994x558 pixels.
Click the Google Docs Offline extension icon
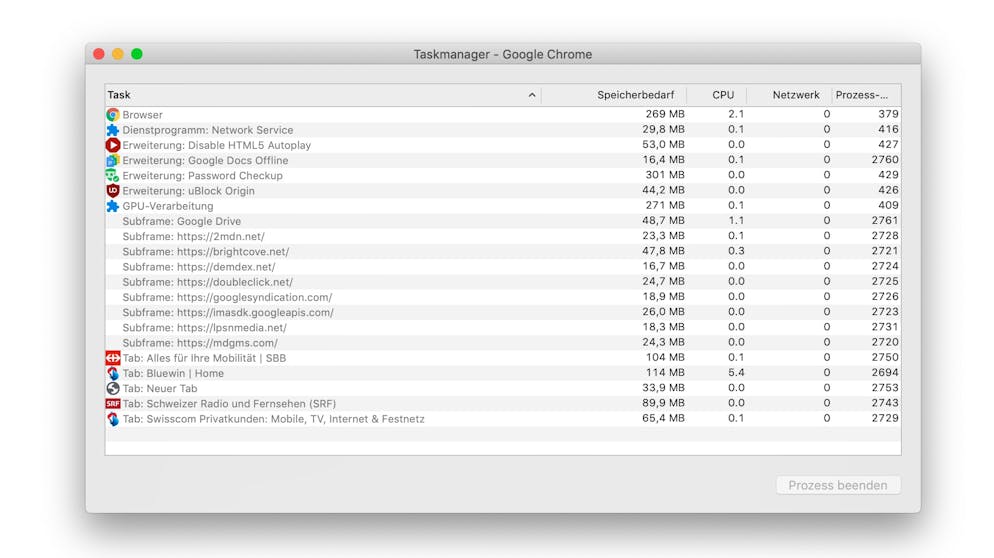[x=113, y=160]
